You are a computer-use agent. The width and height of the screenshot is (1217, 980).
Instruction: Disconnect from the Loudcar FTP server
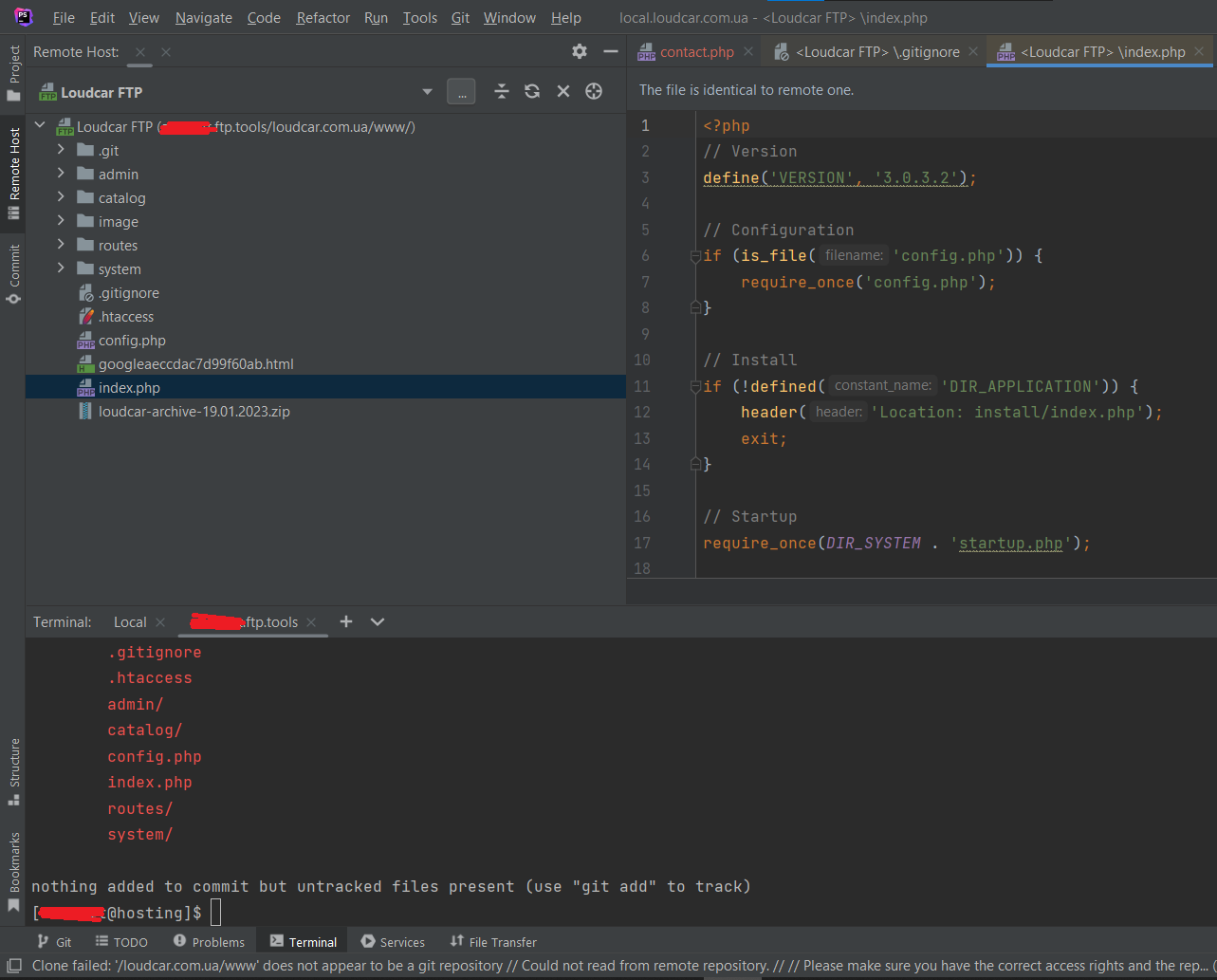click(563, 91)
